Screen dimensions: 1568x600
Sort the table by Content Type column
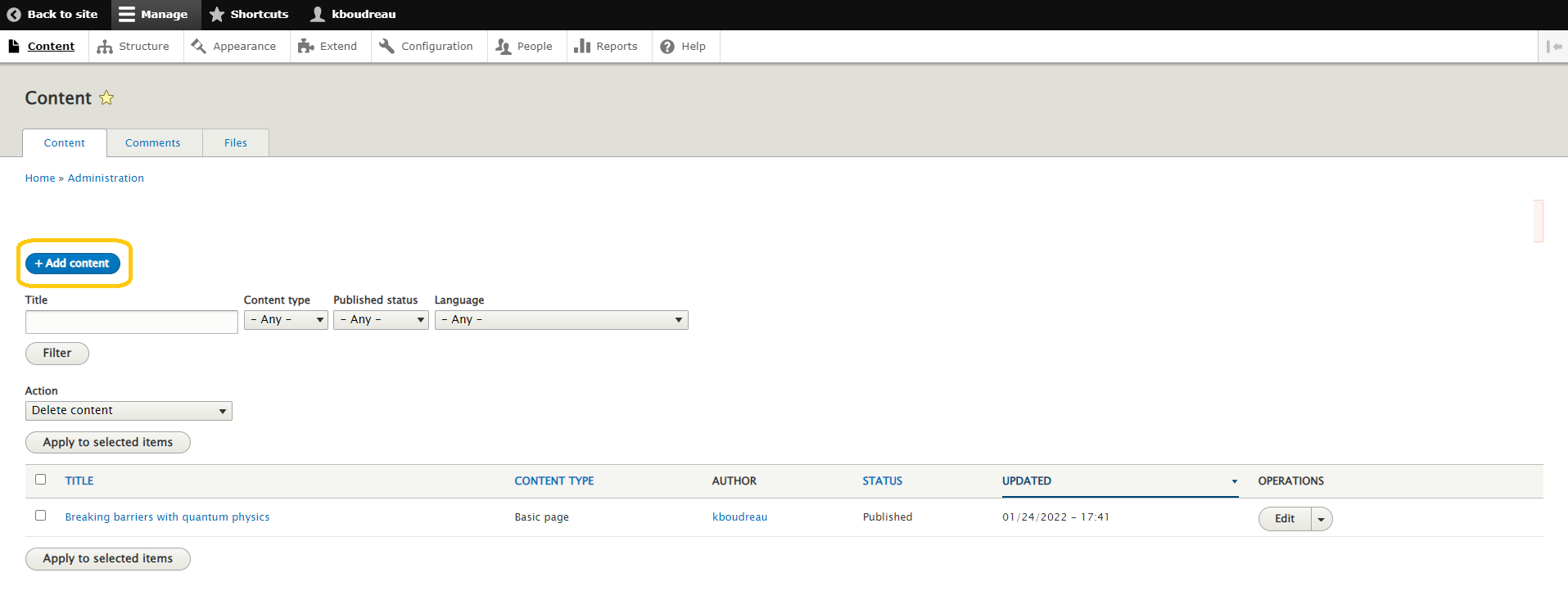(x=554, y=481)
